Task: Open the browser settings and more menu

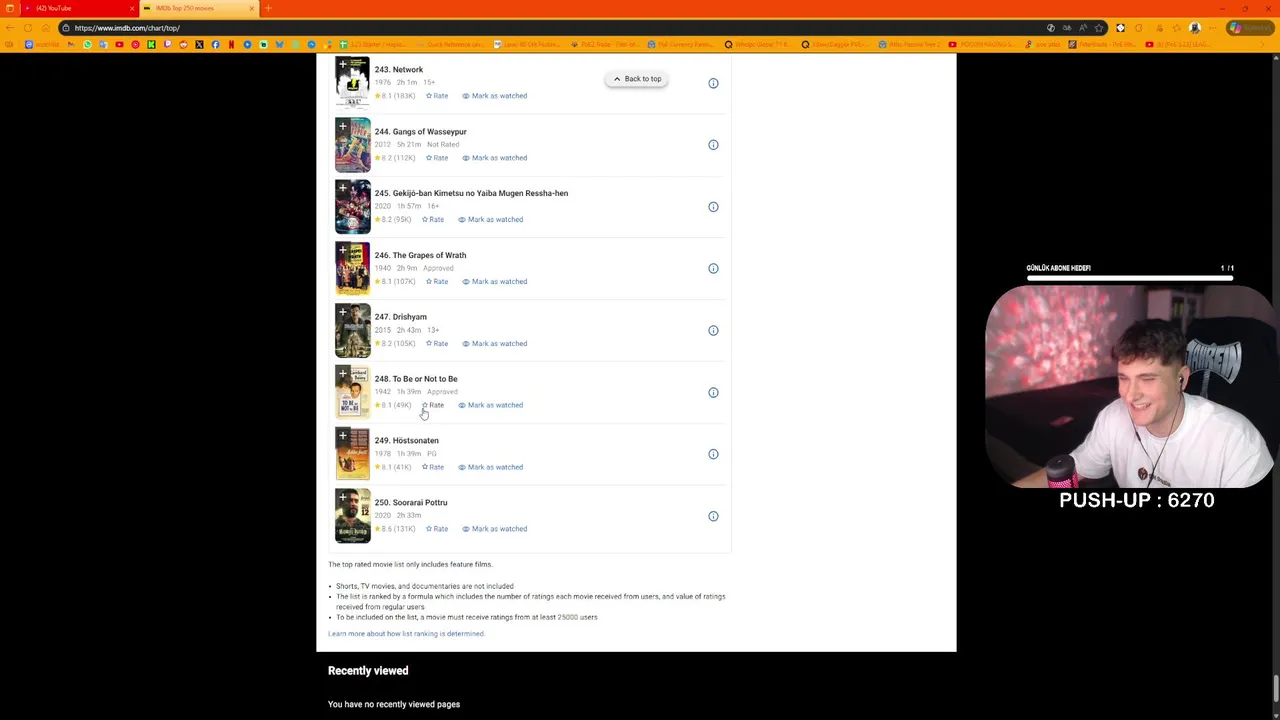Action: point(1212,28)
